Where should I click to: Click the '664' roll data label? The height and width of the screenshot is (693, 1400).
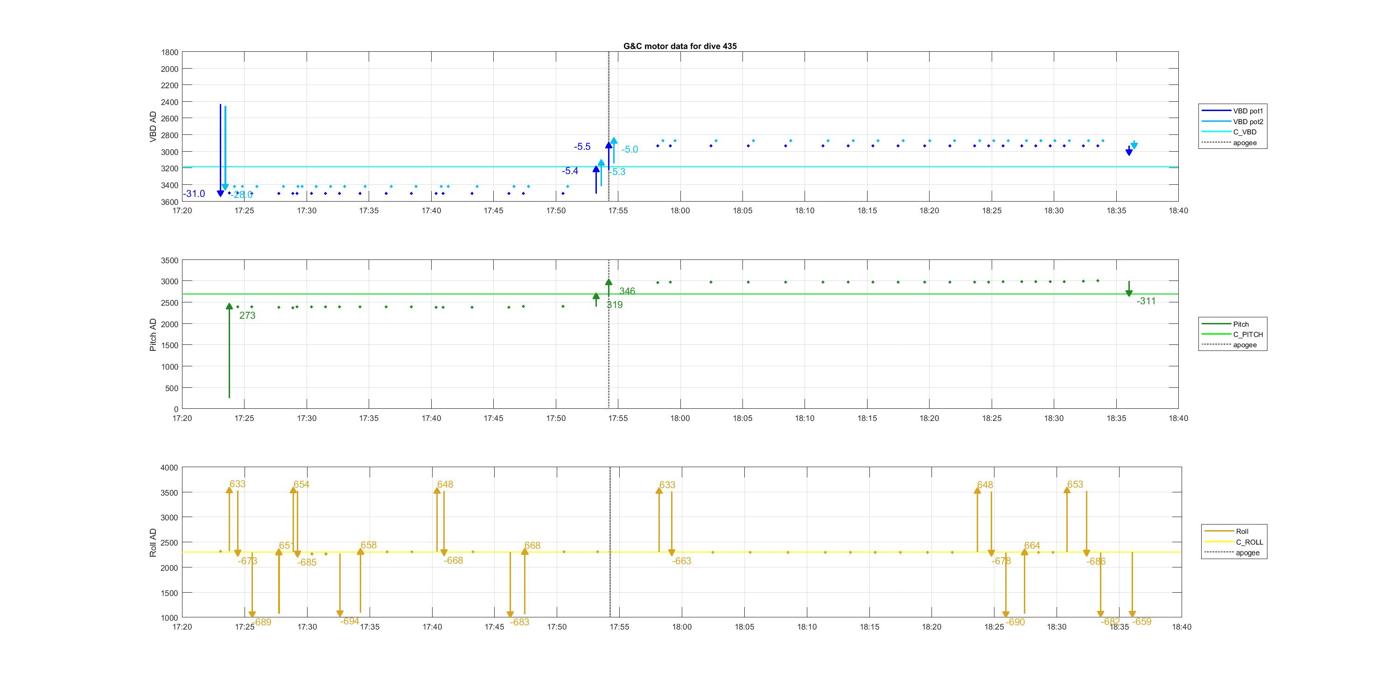tap(1032, 546)
